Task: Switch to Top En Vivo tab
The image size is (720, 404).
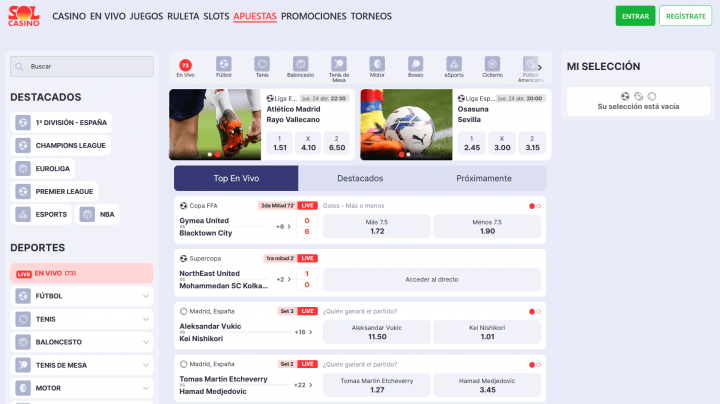Action: tap(236, 178)
